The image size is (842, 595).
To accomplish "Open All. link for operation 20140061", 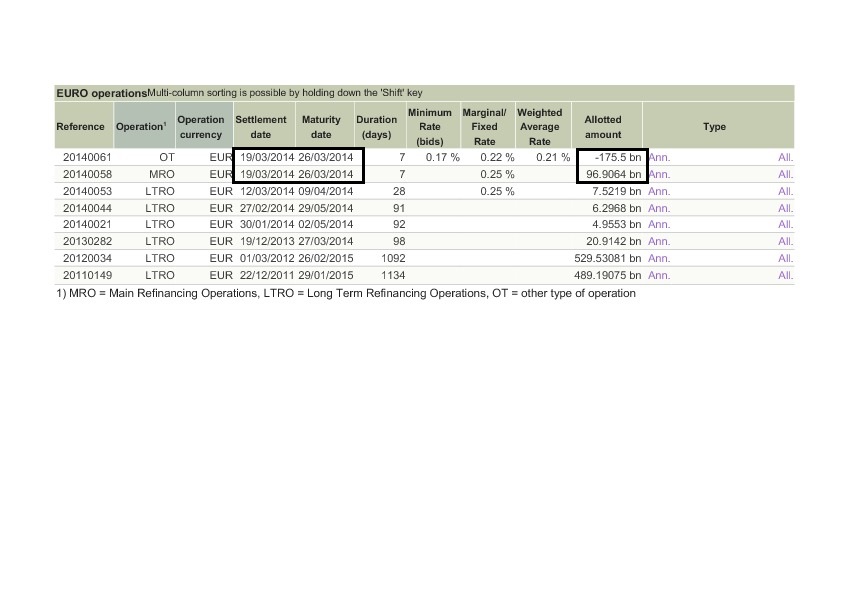I will (x=785, y=157).
